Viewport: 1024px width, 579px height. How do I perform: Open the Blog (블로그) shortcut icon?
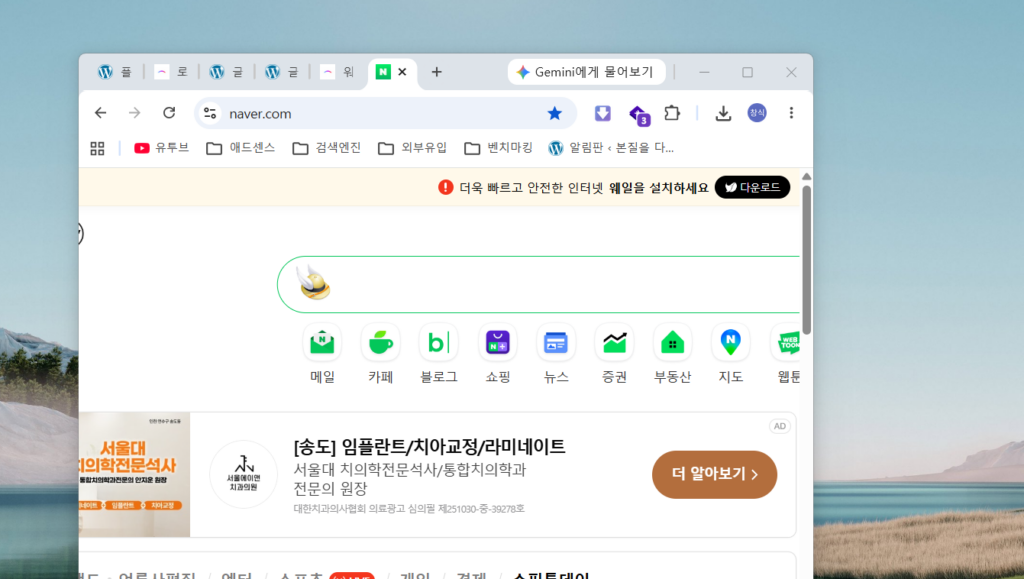pyautogui.click(x=438, y=343)
